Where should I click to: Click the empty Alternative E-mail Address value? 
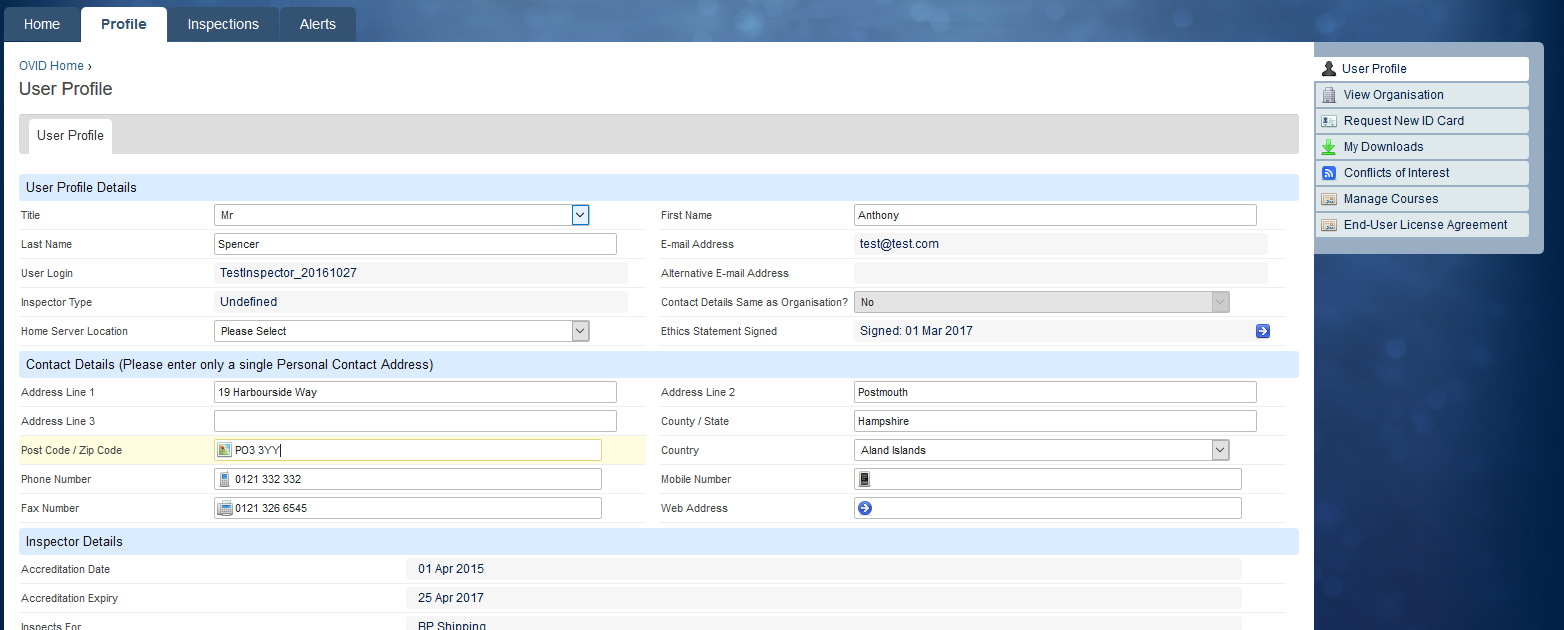click(1061, 273)
